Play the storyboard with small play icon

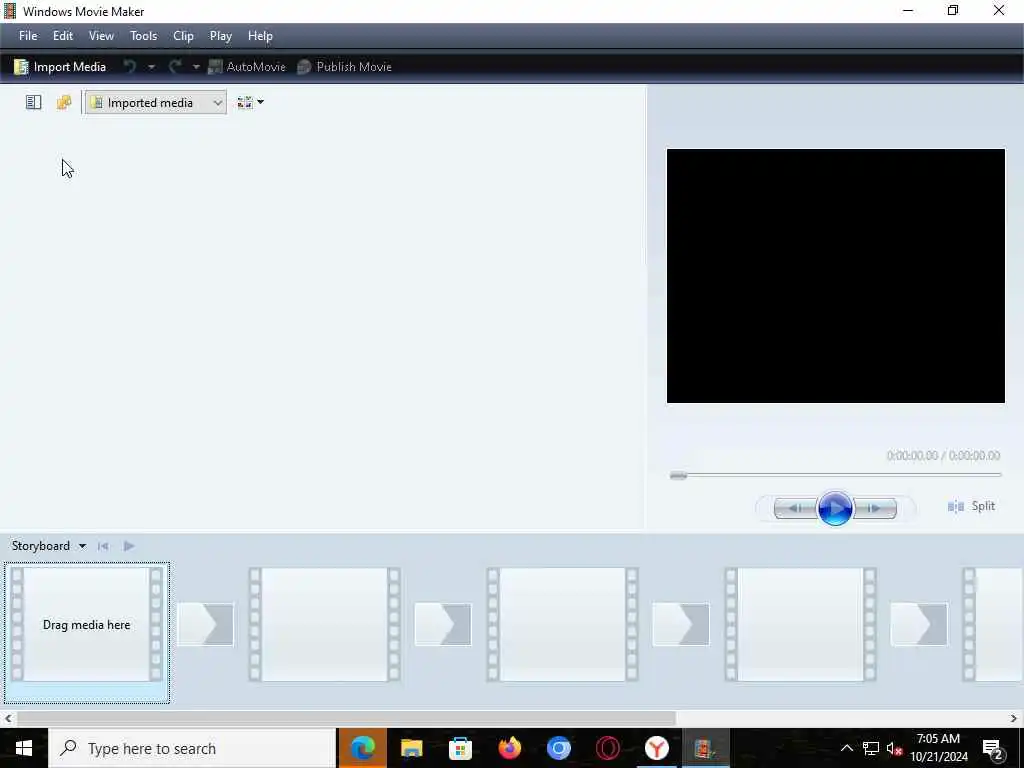pos(129,546)
